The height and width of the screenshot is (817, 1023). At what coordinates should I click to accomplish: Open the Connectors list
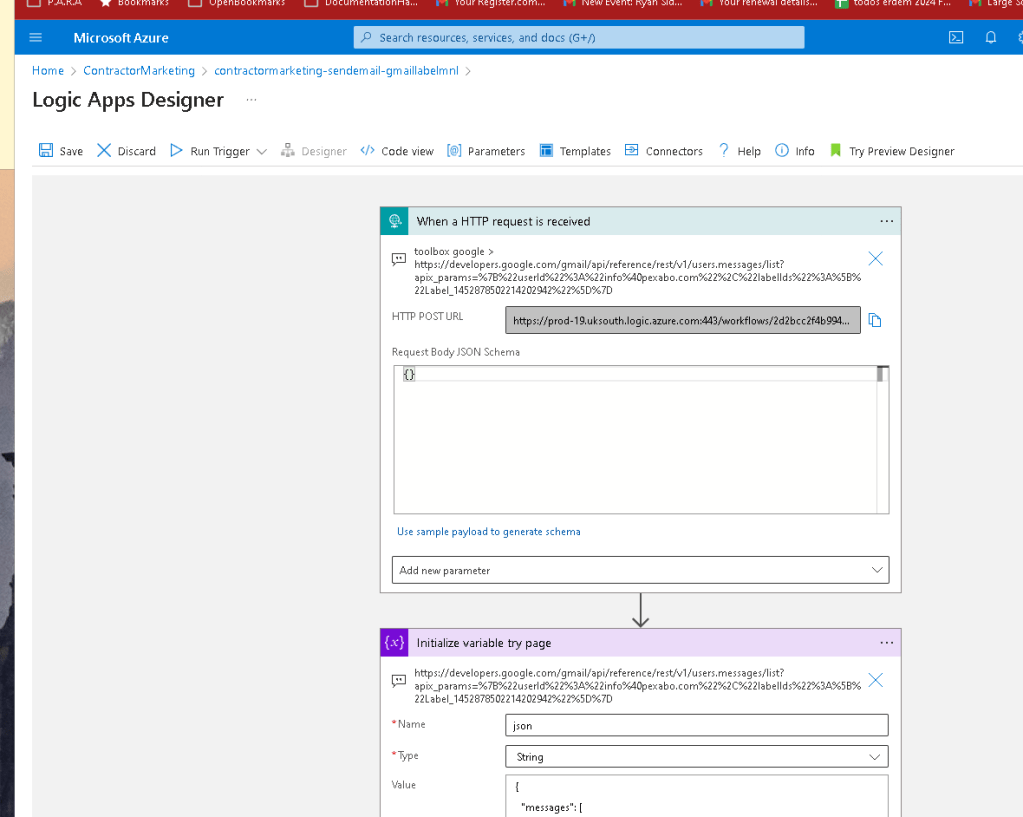[664, 151]
